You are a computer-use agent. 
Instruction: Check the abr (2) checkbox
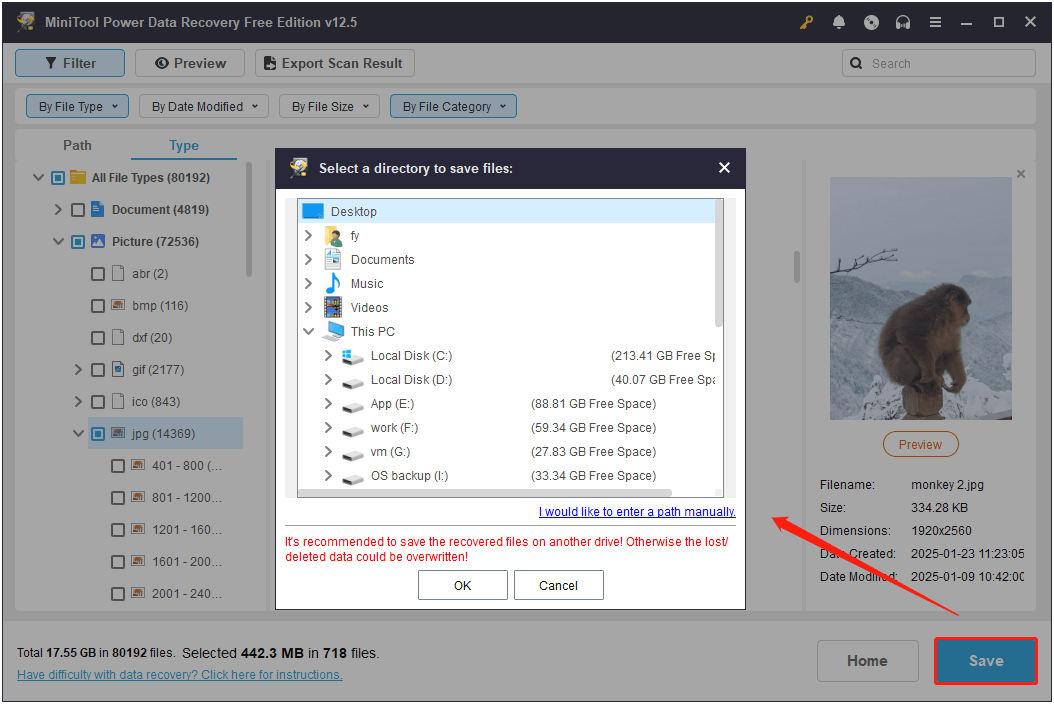97,274
